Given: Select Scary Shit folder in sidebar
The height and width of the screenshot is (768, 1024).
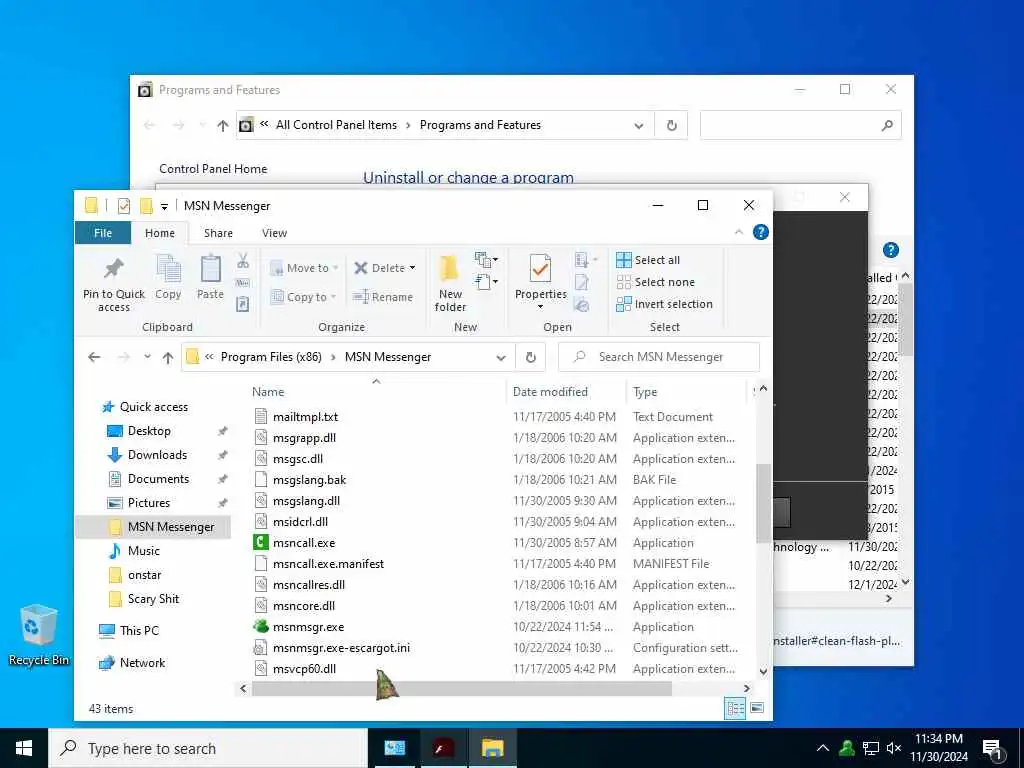Looking at the screenshot, I should tap(153, 599).
